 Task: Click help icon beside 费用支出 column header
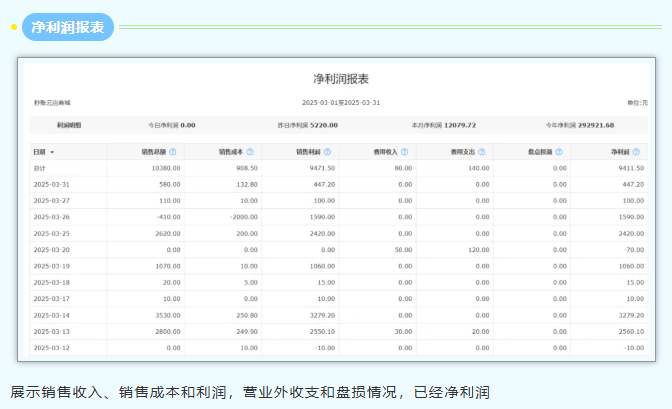point(482,152)
